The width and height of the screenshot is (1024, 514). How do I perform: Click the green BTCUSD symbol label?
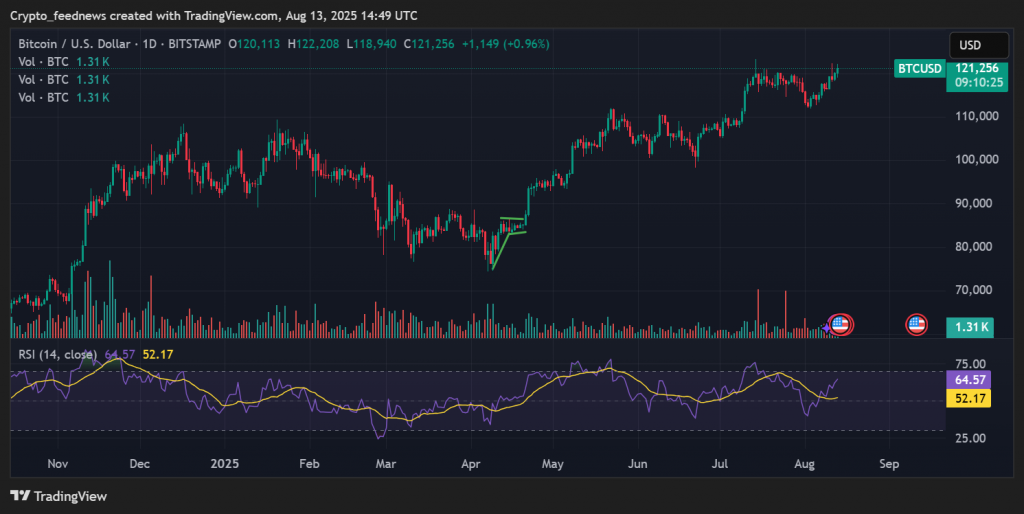[919, 68]
